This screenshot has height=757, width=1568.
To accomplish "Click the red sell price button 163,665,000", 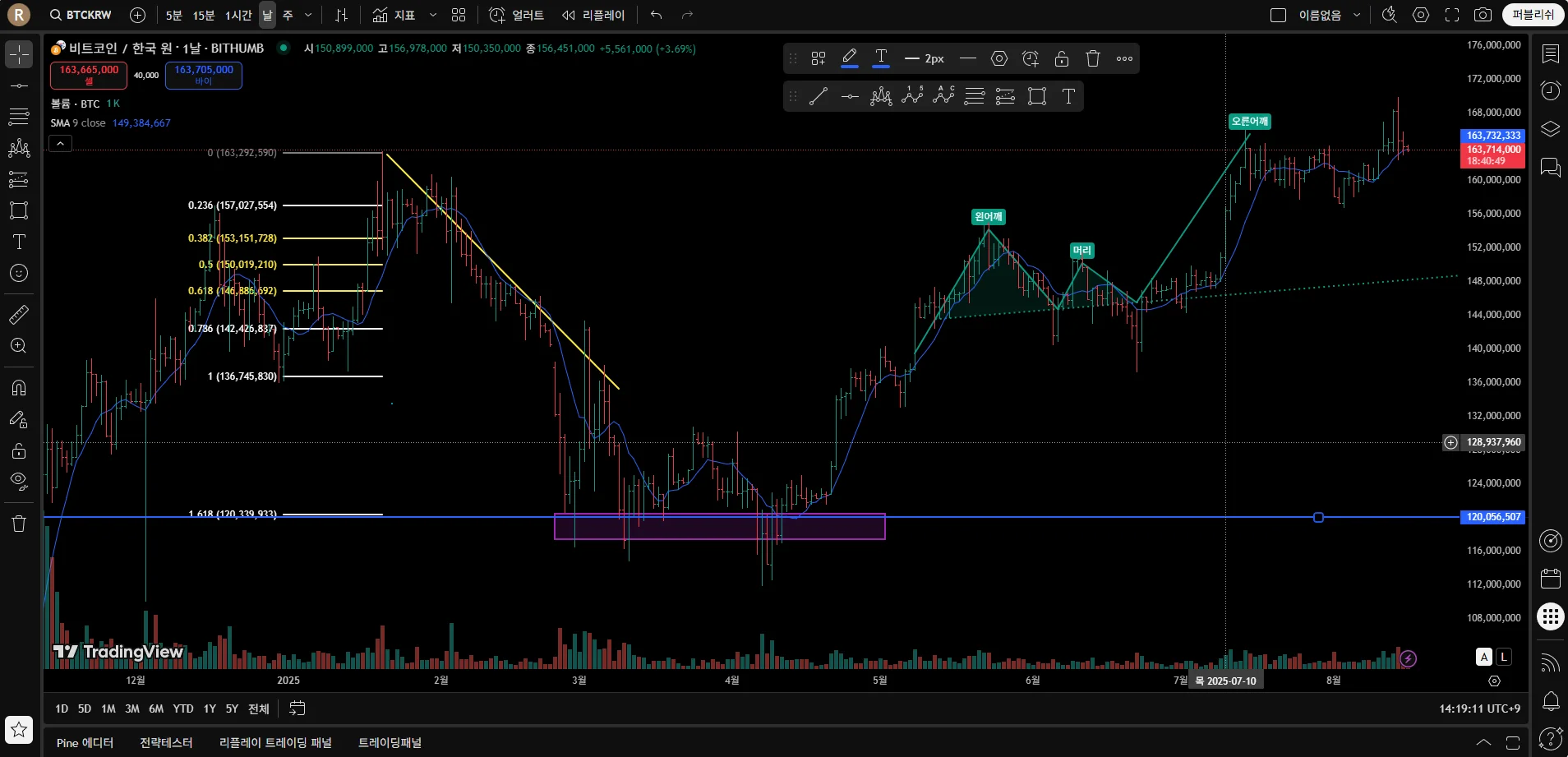I will 89,75.
